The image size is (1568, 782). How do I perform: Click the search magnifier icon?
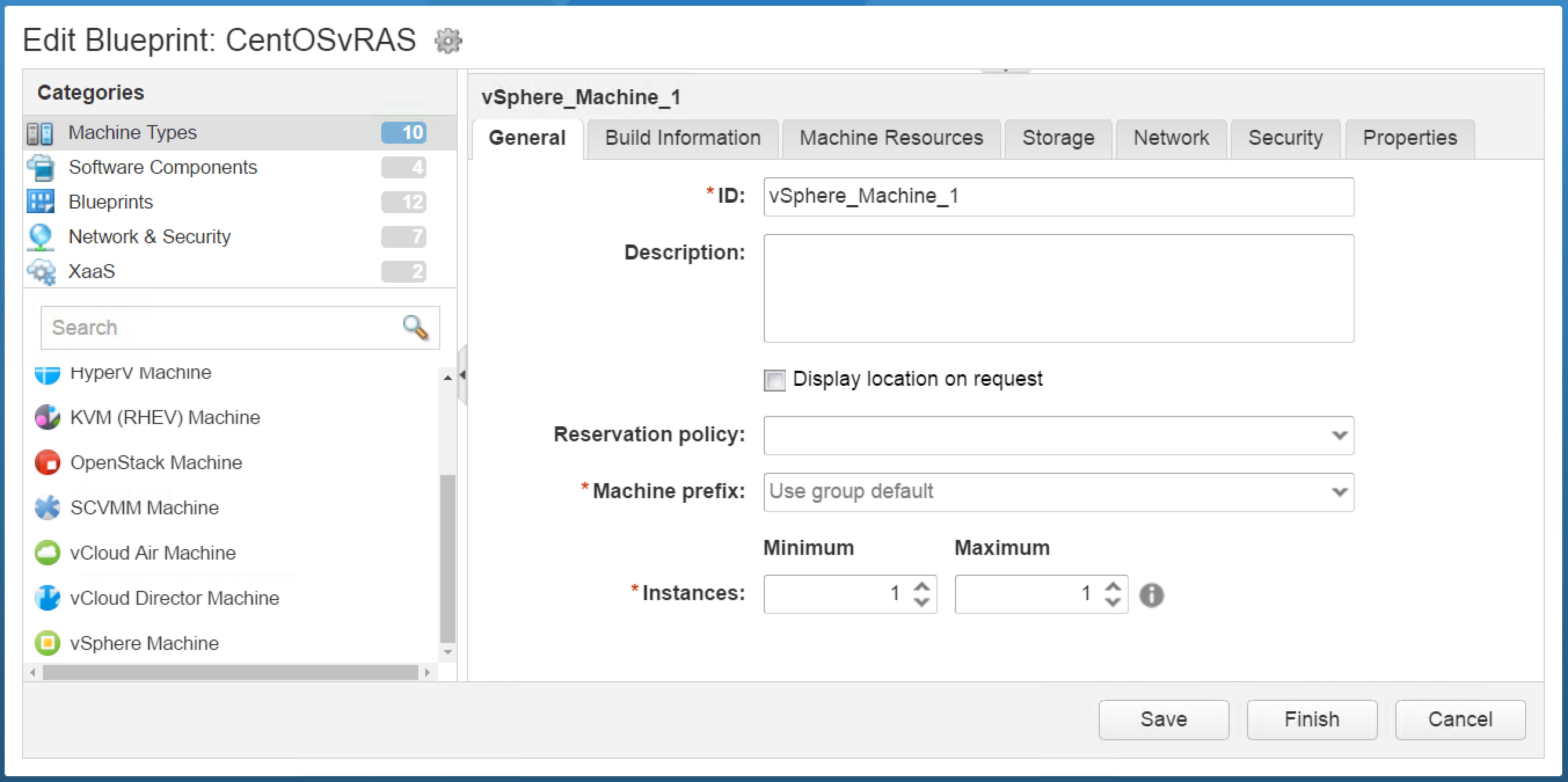point(415,327)
